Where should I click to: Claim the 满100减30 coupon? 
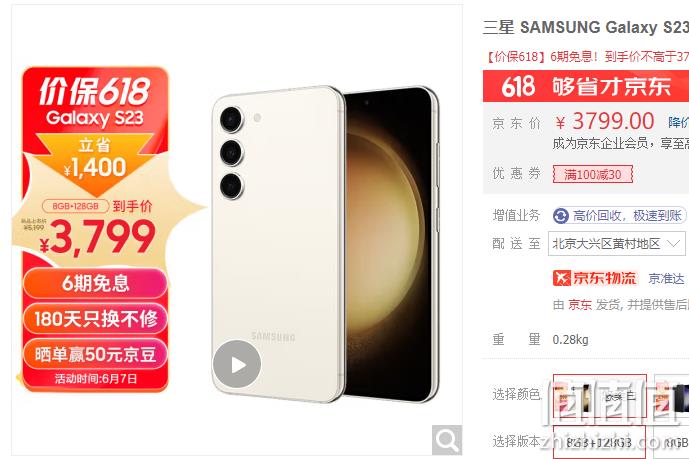click(592, 175)
